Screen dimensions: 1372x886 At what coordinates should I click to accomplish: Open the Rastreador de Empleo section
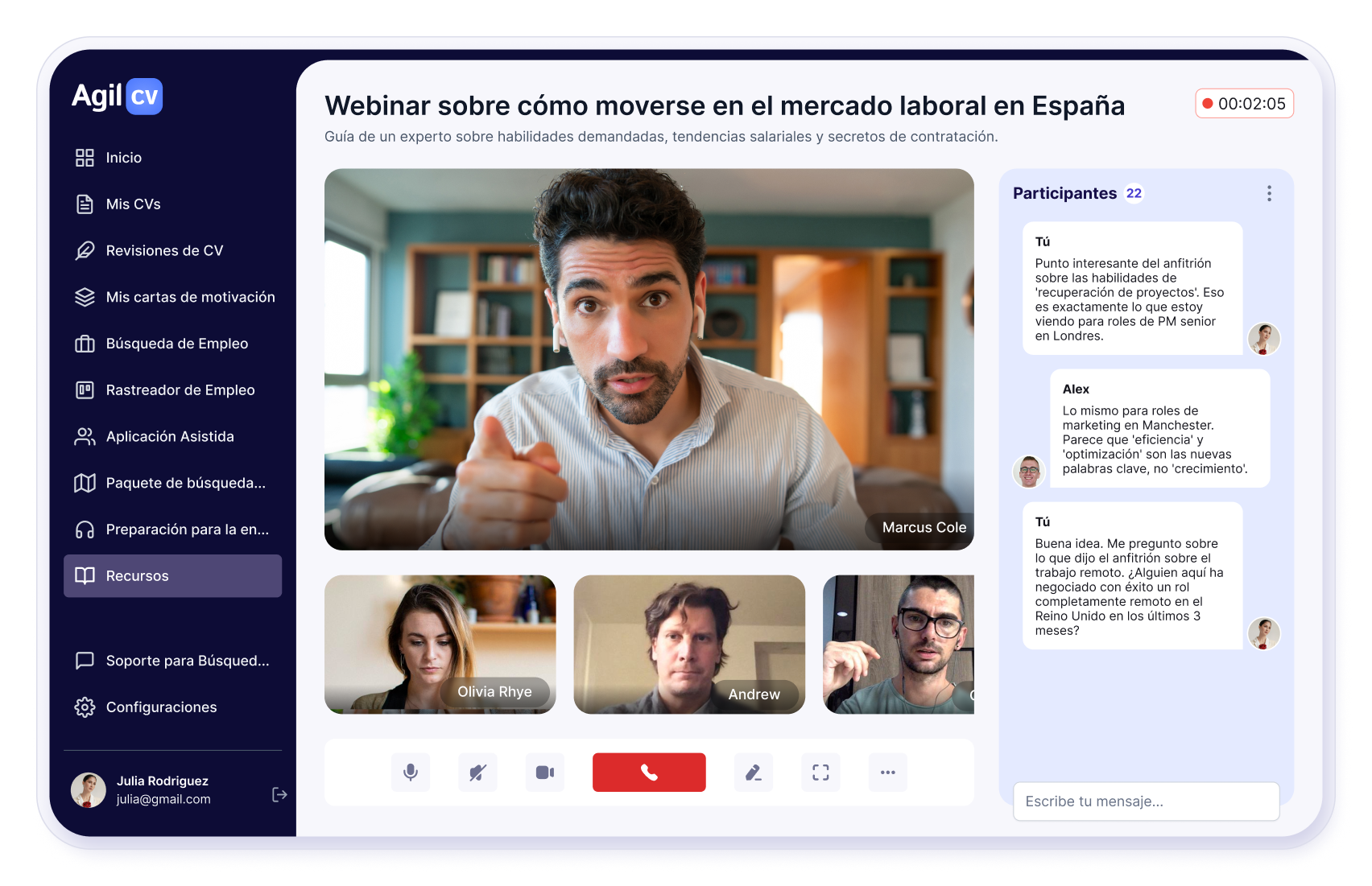[173, 389]
